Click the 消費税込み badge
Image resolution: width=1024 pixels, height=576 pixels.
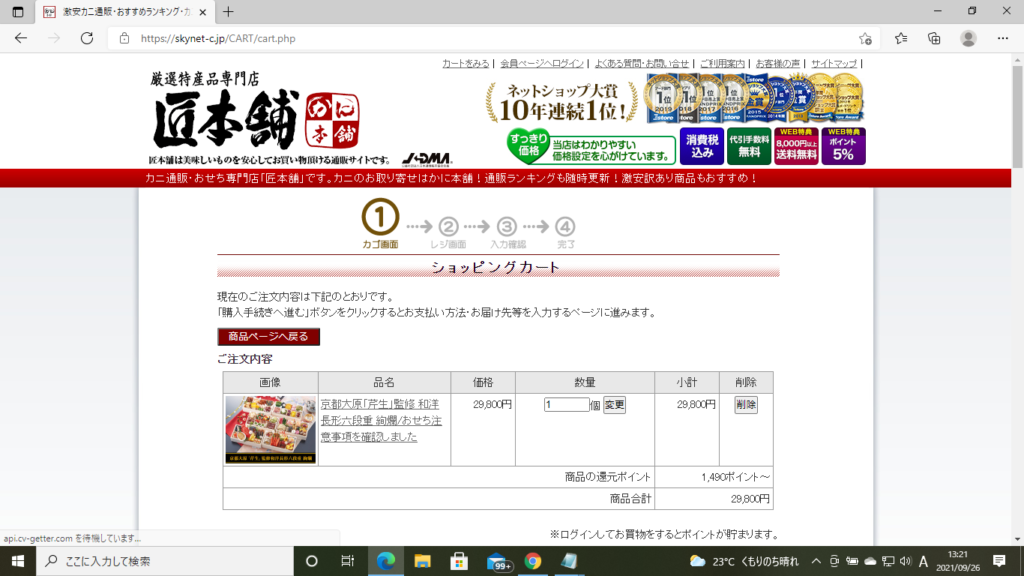701,146
